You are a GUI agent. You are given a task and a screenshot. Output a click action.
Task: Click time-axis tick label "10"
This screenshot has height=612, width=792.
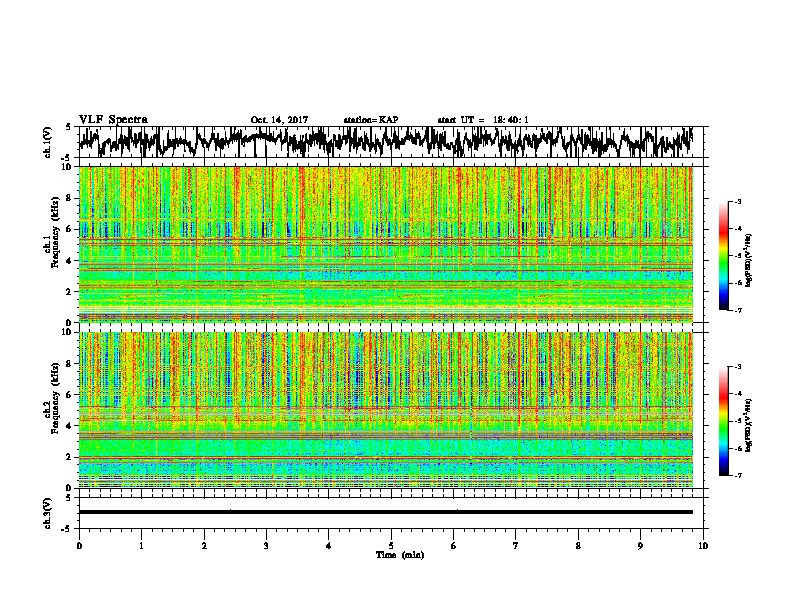pyautogui.click(x=703, y=546)
